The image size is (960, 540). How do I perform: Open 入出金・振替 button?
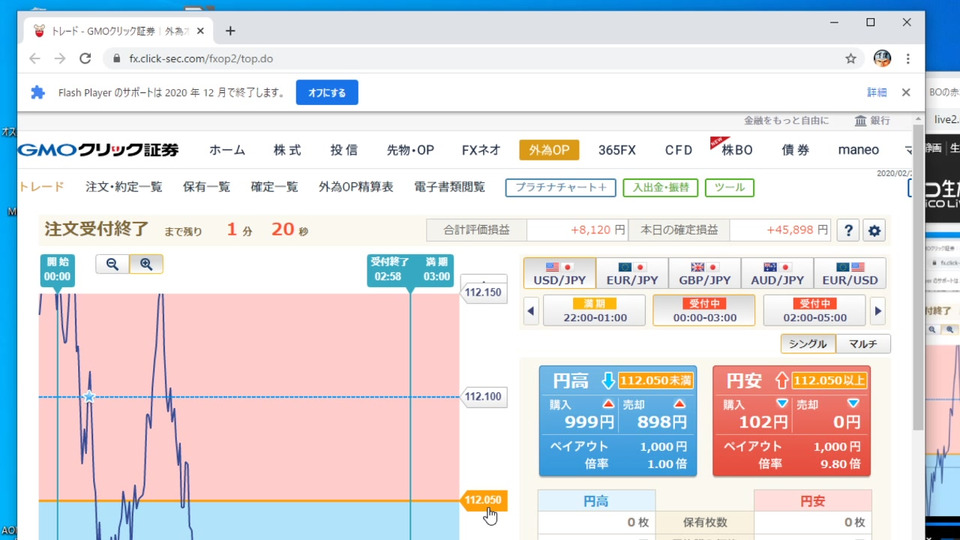661,187
